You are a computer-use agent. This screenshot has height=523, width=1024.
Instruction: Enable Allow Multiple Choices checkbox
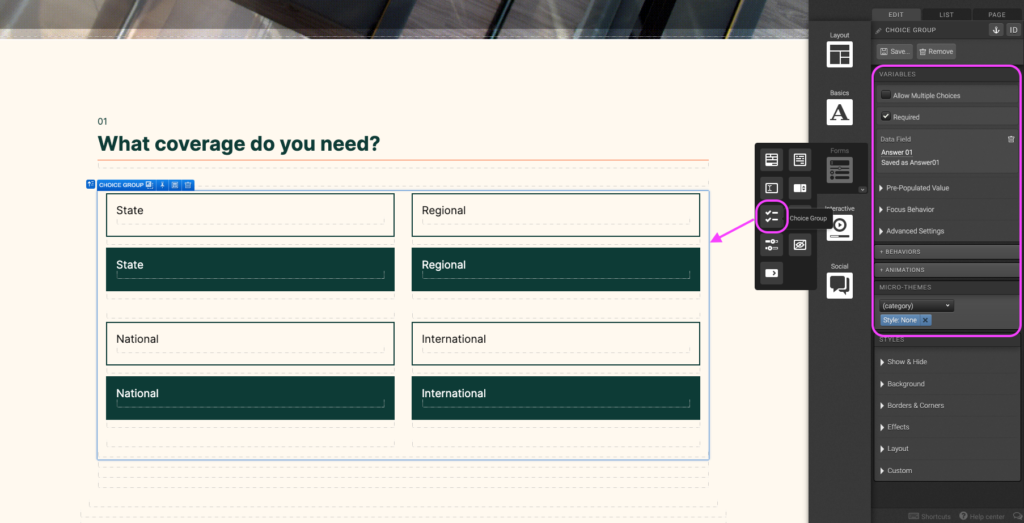pyautogui.click(x=886, y=95)
